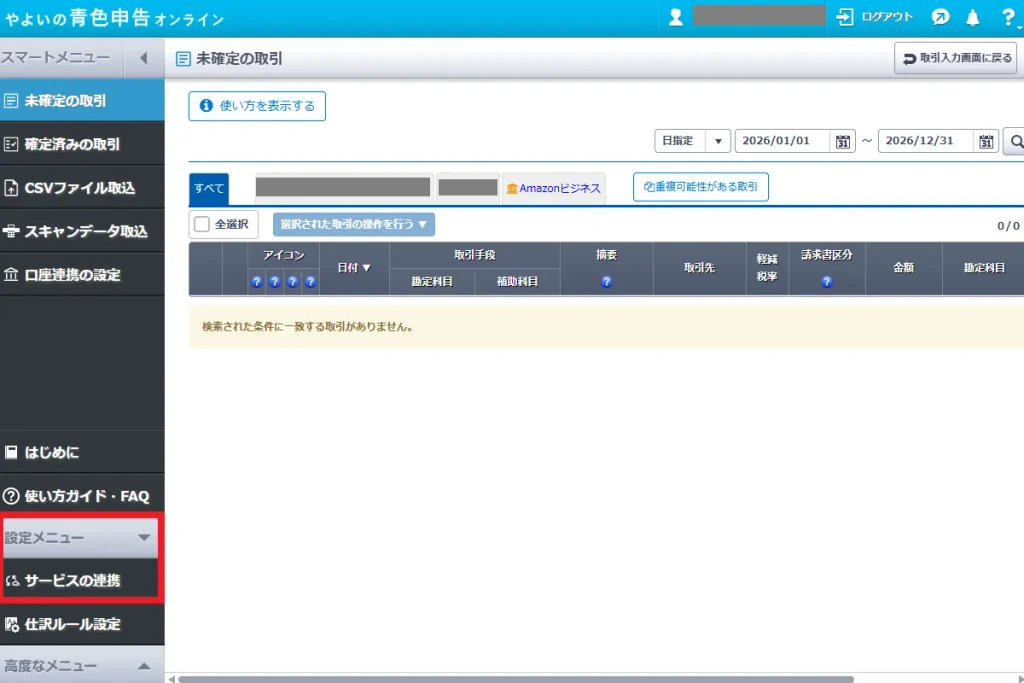This screenshot has width=1024, height=683.
Task: Click the user account icon
Action: (x=675, y=17)
